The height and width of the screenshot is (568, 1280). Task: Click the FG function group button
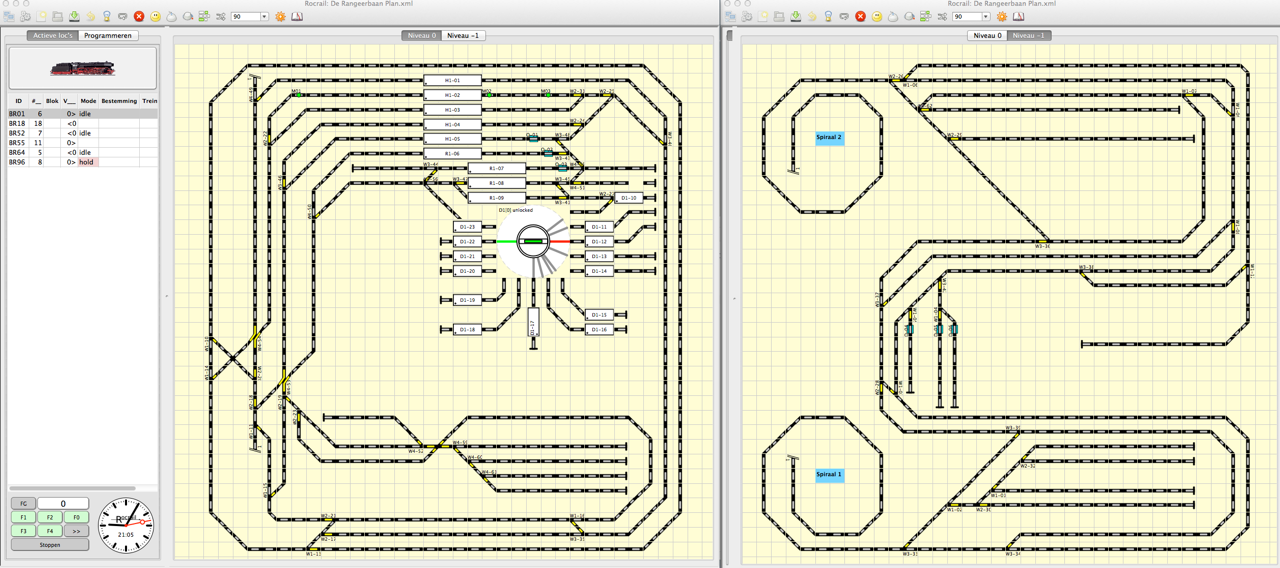pyautogui.click(x=22, y=504)
